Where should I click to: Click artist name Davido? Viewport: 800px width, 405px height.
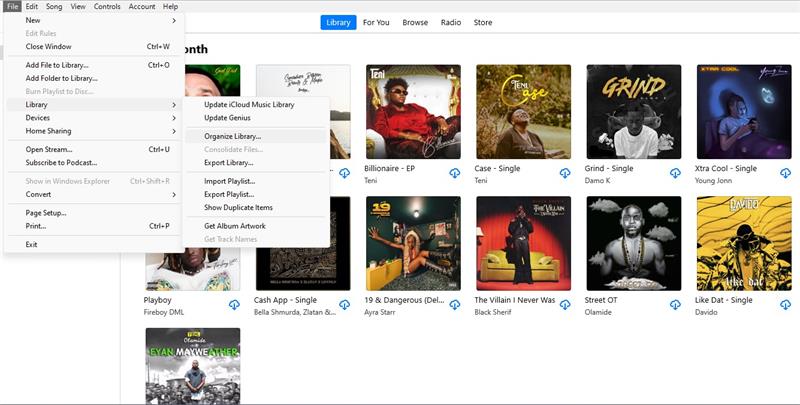click(x=706, y=312)
